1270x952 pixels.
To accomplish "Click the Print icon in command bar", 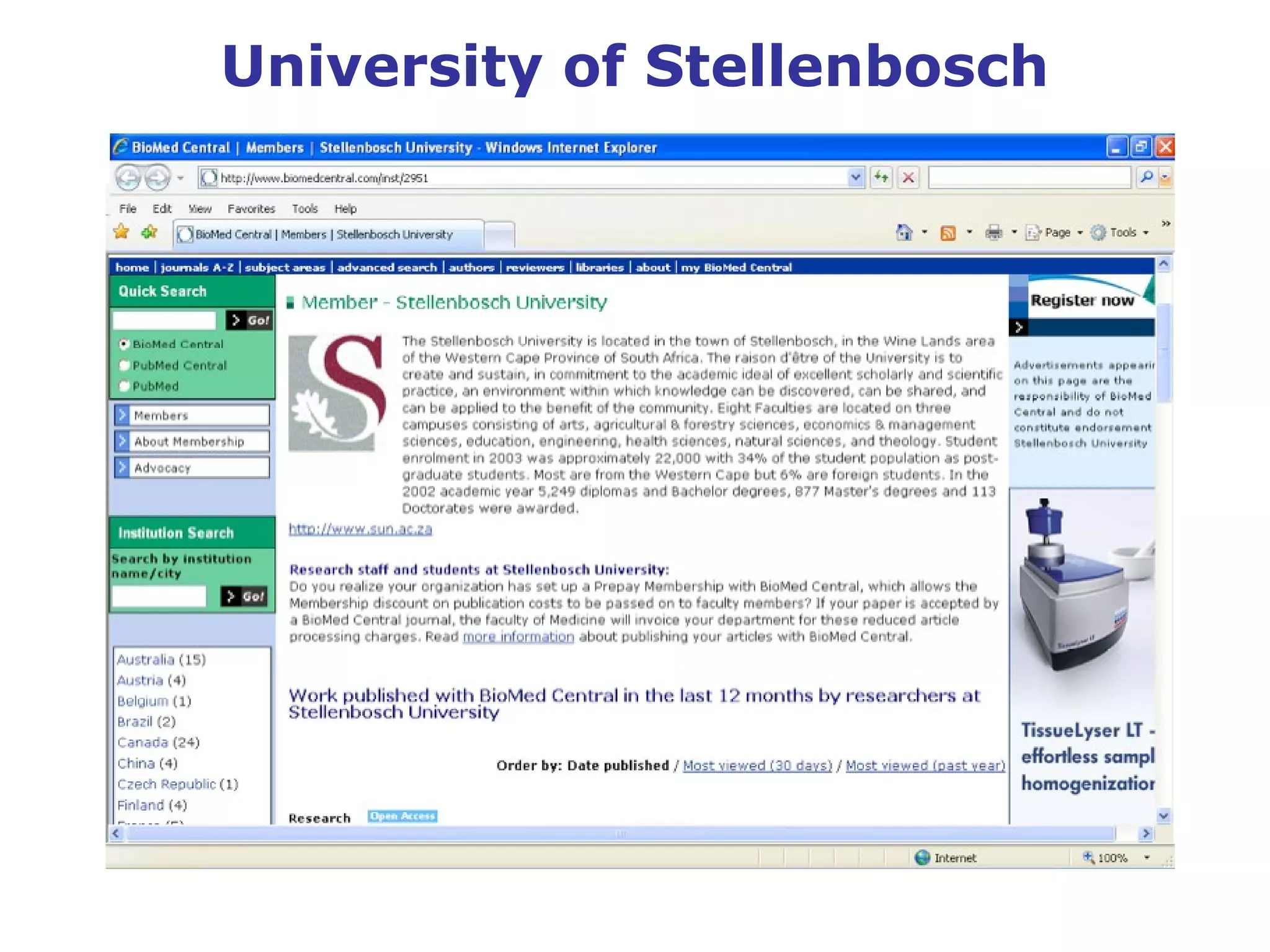I will [993, 232].
